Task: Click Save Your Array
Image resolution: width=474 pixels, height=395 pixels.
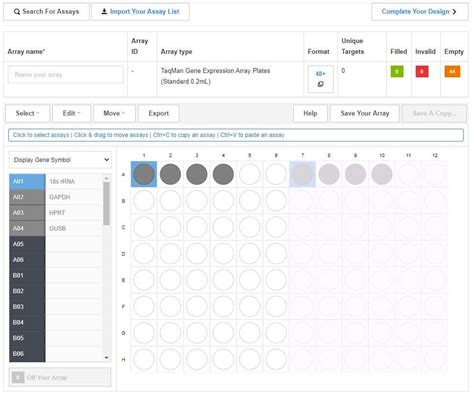Action: click(365, 113)
